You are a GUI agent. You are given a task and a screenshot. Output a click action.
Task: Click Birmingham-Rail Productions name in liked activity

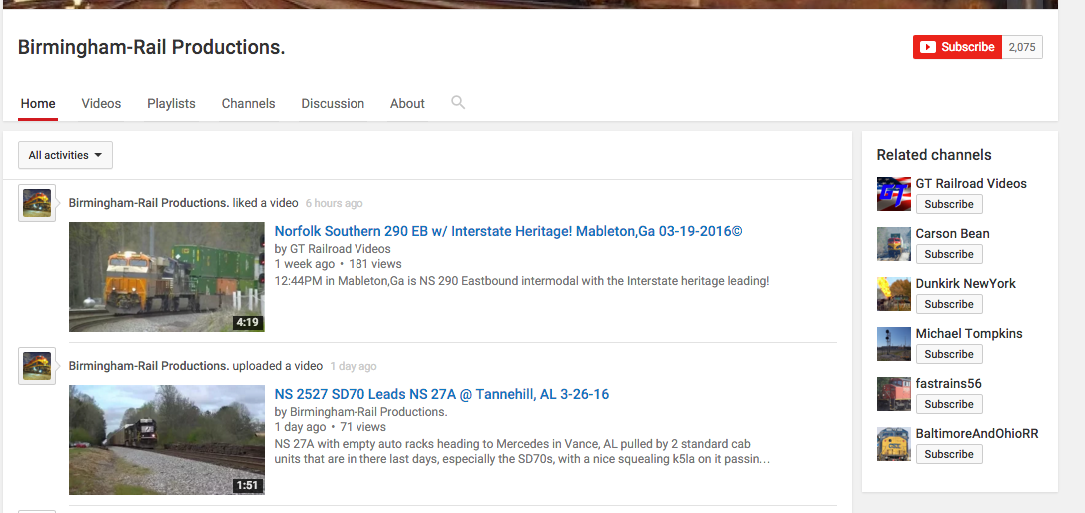coord(149,204)
